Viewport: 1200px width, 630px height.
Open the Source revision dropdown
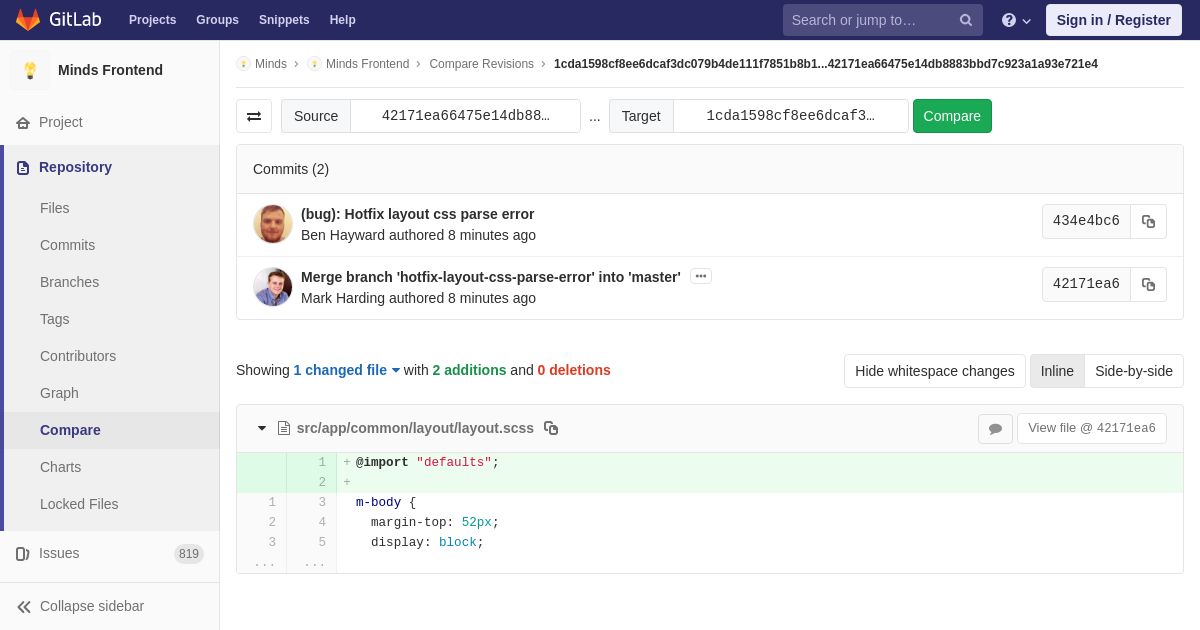[465, 116]
